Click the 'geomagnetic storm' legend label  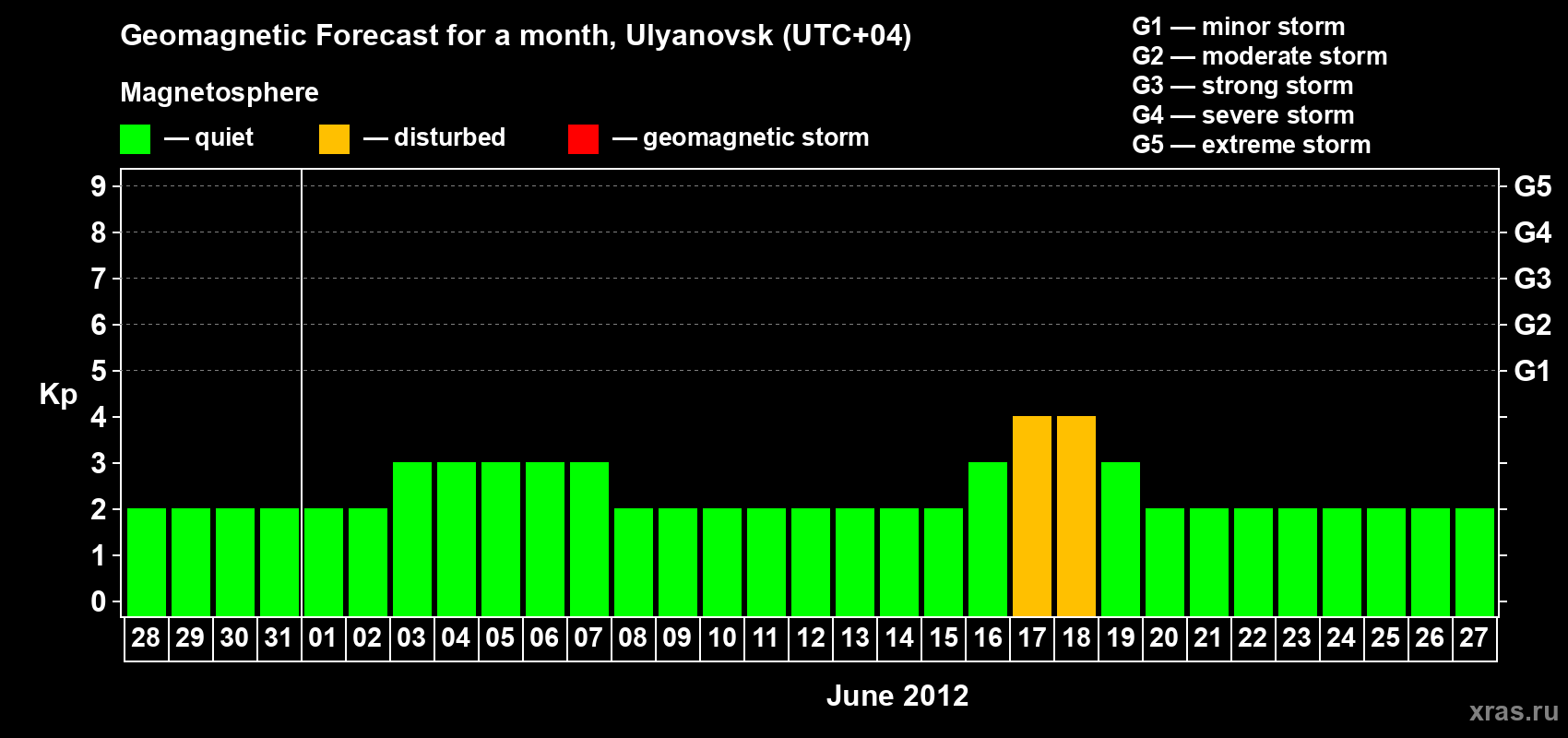(755, 137)
